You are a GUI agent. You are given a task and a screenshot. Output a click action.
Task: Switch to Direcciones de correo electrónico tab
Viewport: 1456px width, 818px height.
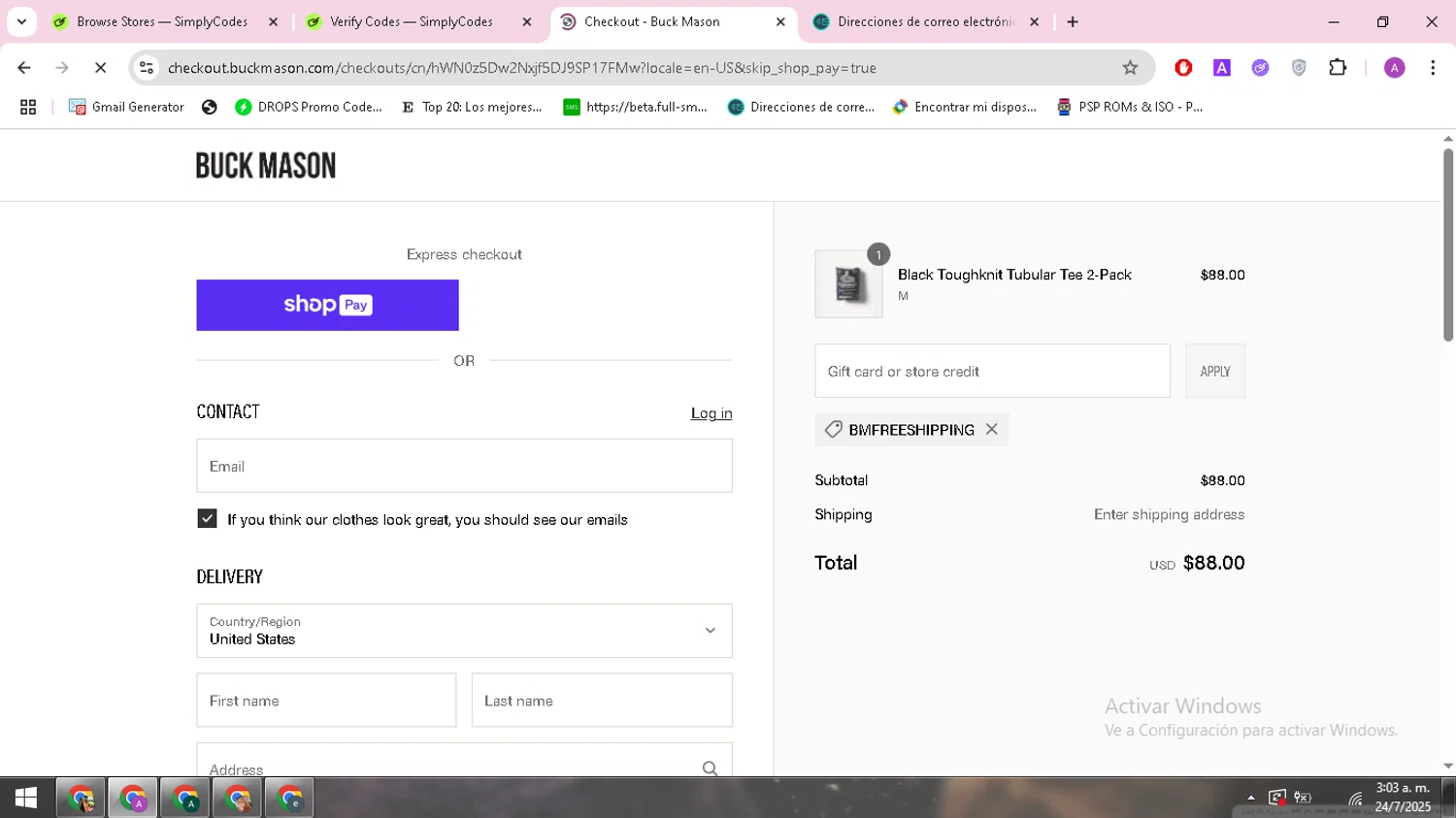(926, 21)
